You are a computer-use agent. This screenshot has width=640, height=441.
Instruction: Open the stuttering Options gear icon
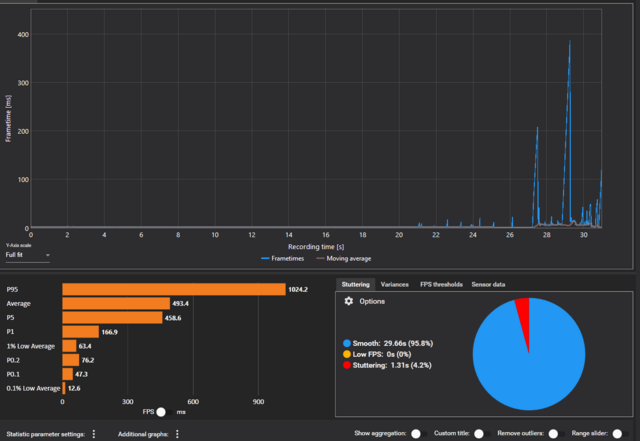click(348, 301)
